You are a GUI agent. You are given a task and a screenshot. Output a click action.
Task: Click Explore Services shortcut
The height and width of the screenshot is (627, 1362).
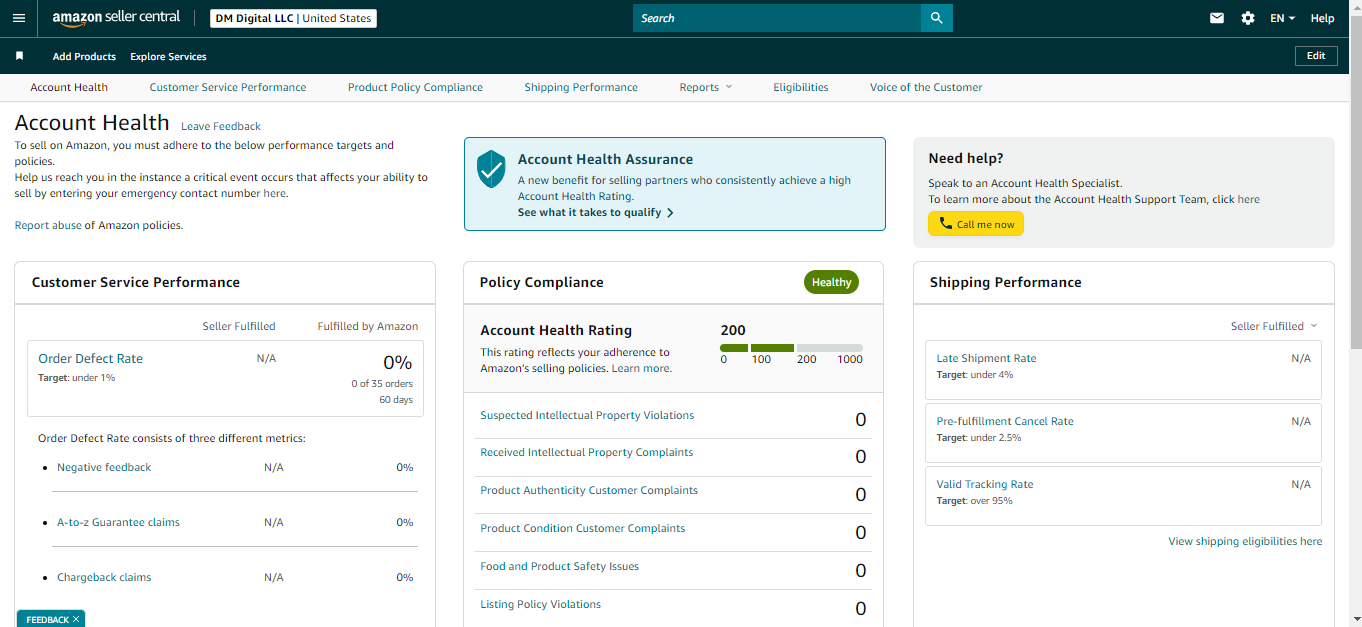coord(168,56)
